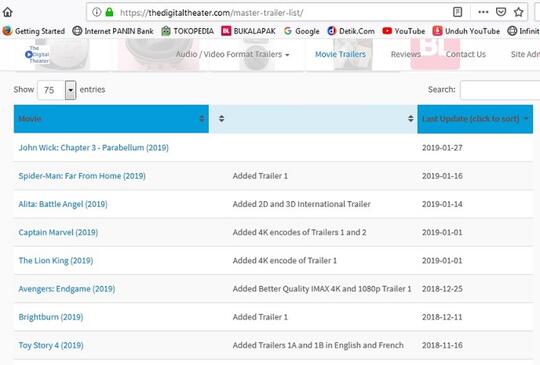Image resolution: width=540 pixels, height=365 pixels.
Task: Open the TOKOPEDIA bookmark
Action: point(187,31)
